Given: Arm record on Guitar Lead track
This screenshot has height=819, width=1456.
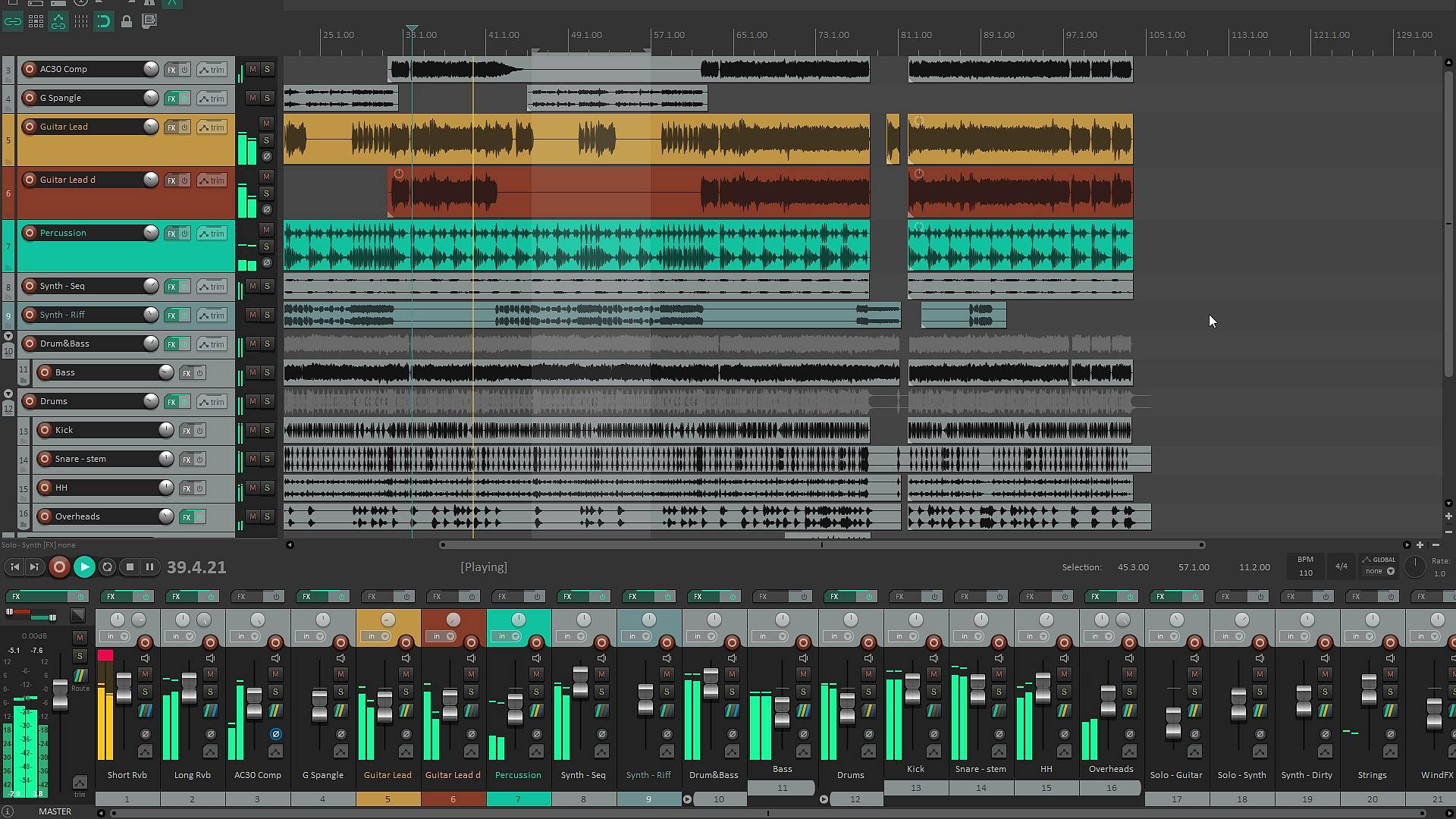Looking at the screenshot, I should (x=30, y=127).
